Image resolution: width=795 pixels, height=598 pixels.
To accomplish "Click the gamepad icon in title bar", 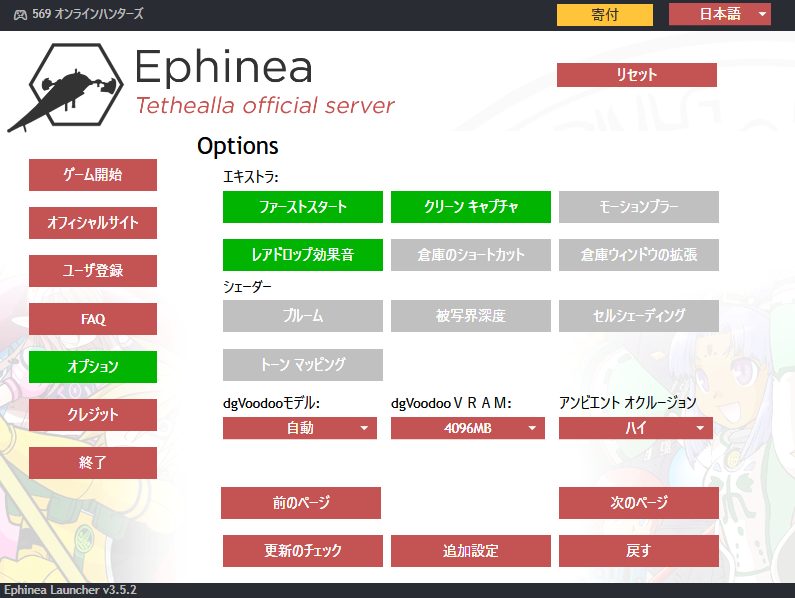I will pos(20,15).
